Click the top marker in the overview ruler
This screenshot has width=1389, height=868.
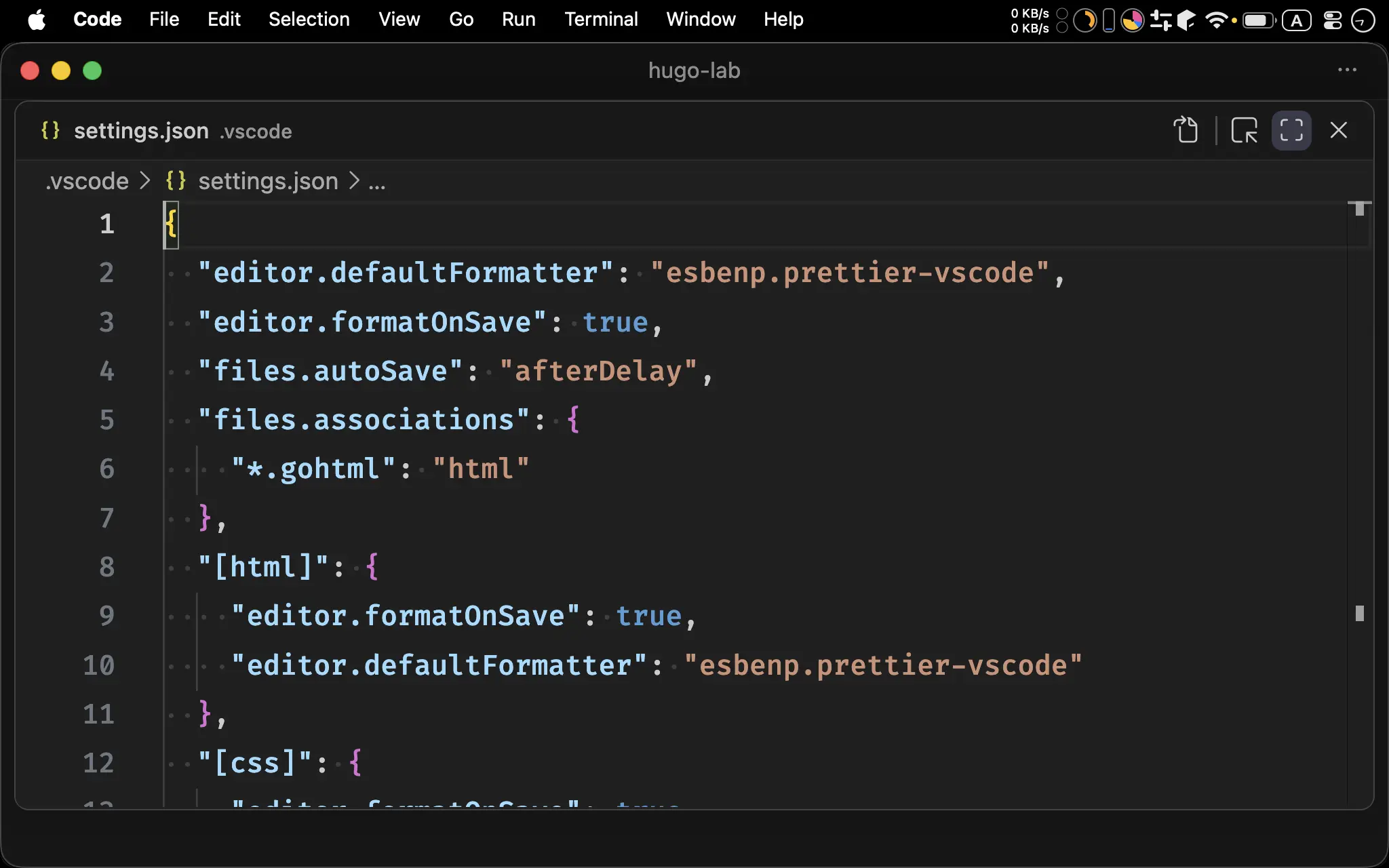click(1359, 209)
